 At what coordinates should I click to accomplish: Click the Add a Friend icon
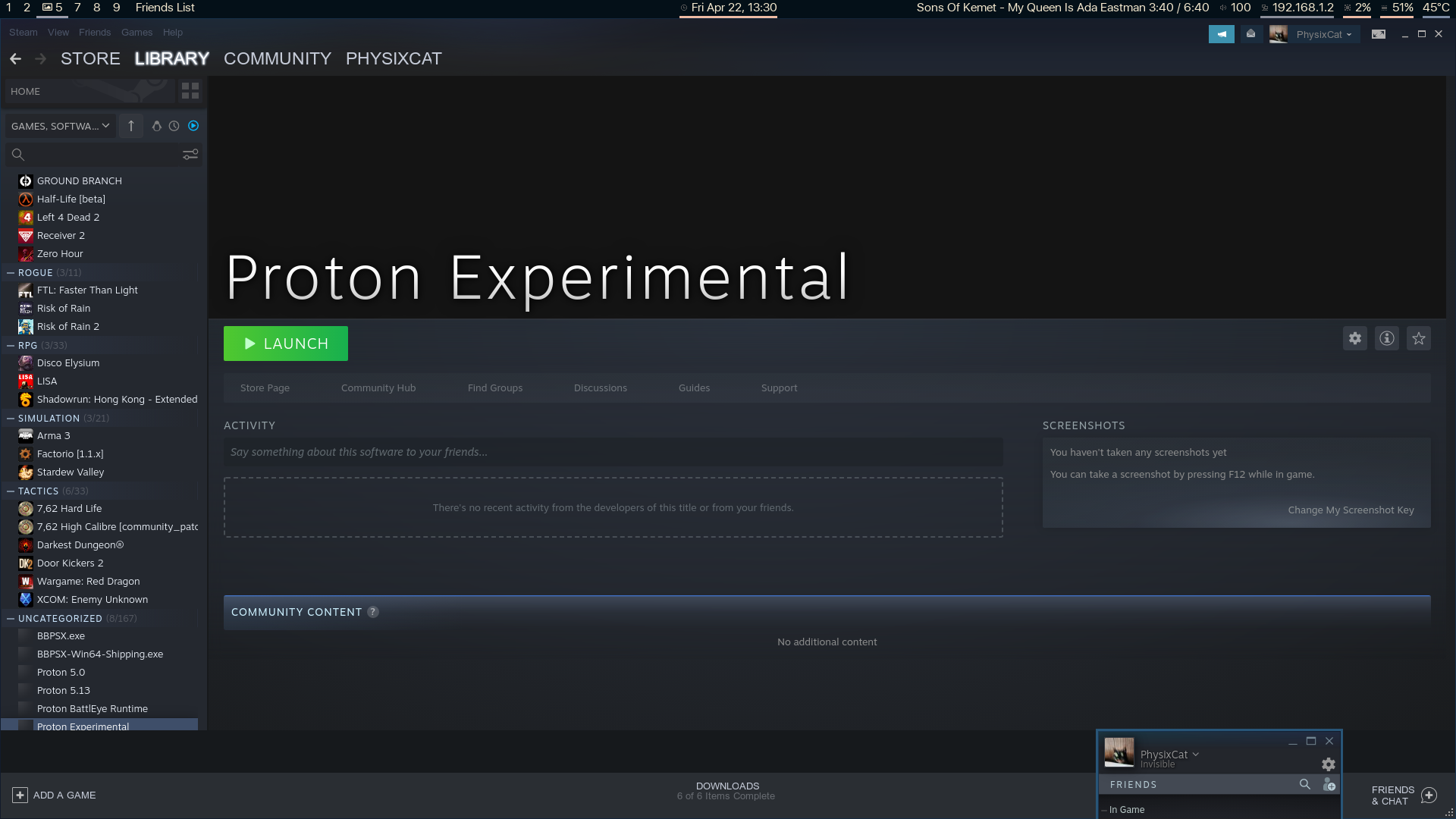[x=1329, y=784]
